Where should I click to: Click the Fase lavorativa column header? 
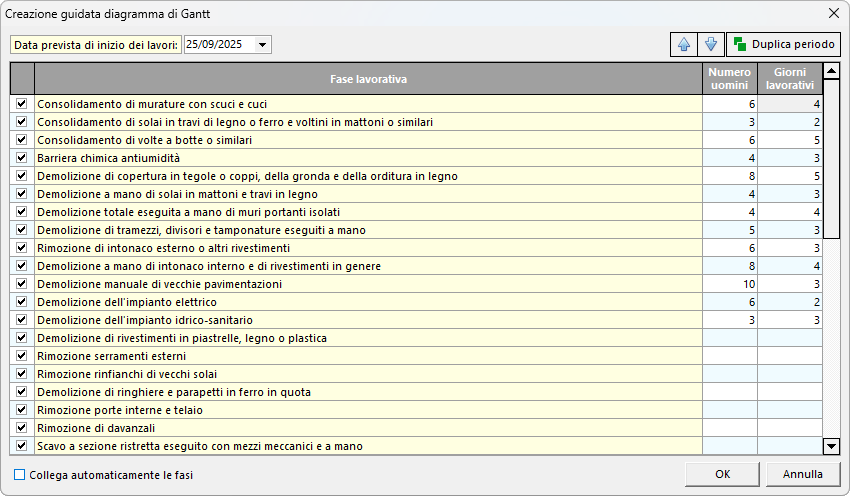tap(368, 79)
